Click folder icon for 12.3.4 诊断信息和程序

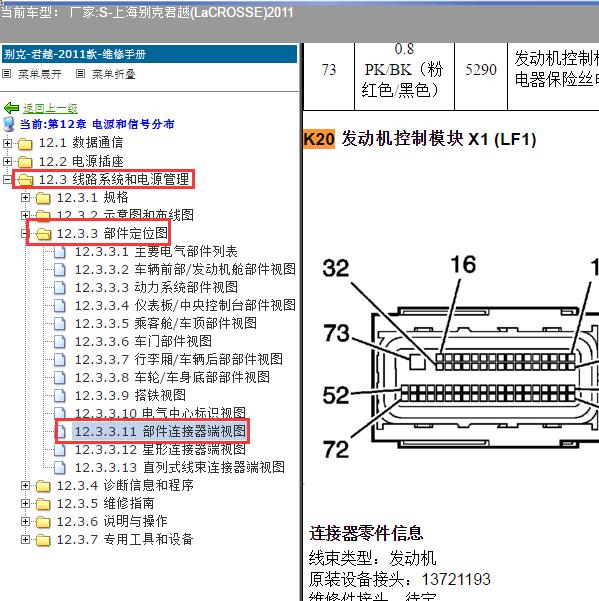coord(43,486)
